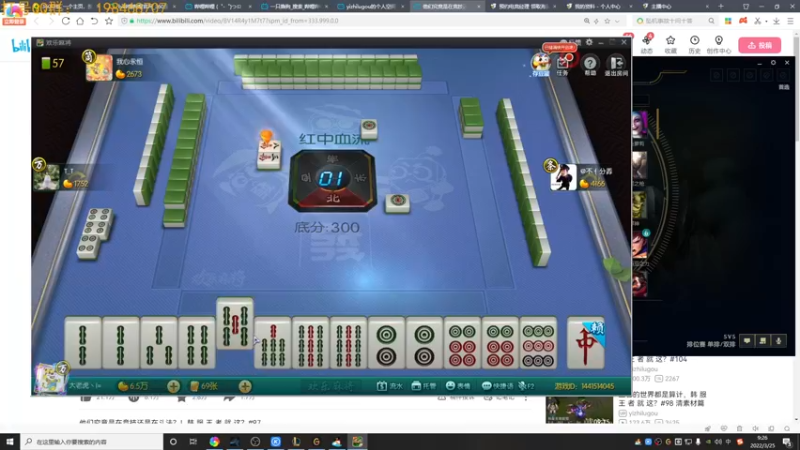
Task: Open the 流水 score record button
Action: coord(390,386)
